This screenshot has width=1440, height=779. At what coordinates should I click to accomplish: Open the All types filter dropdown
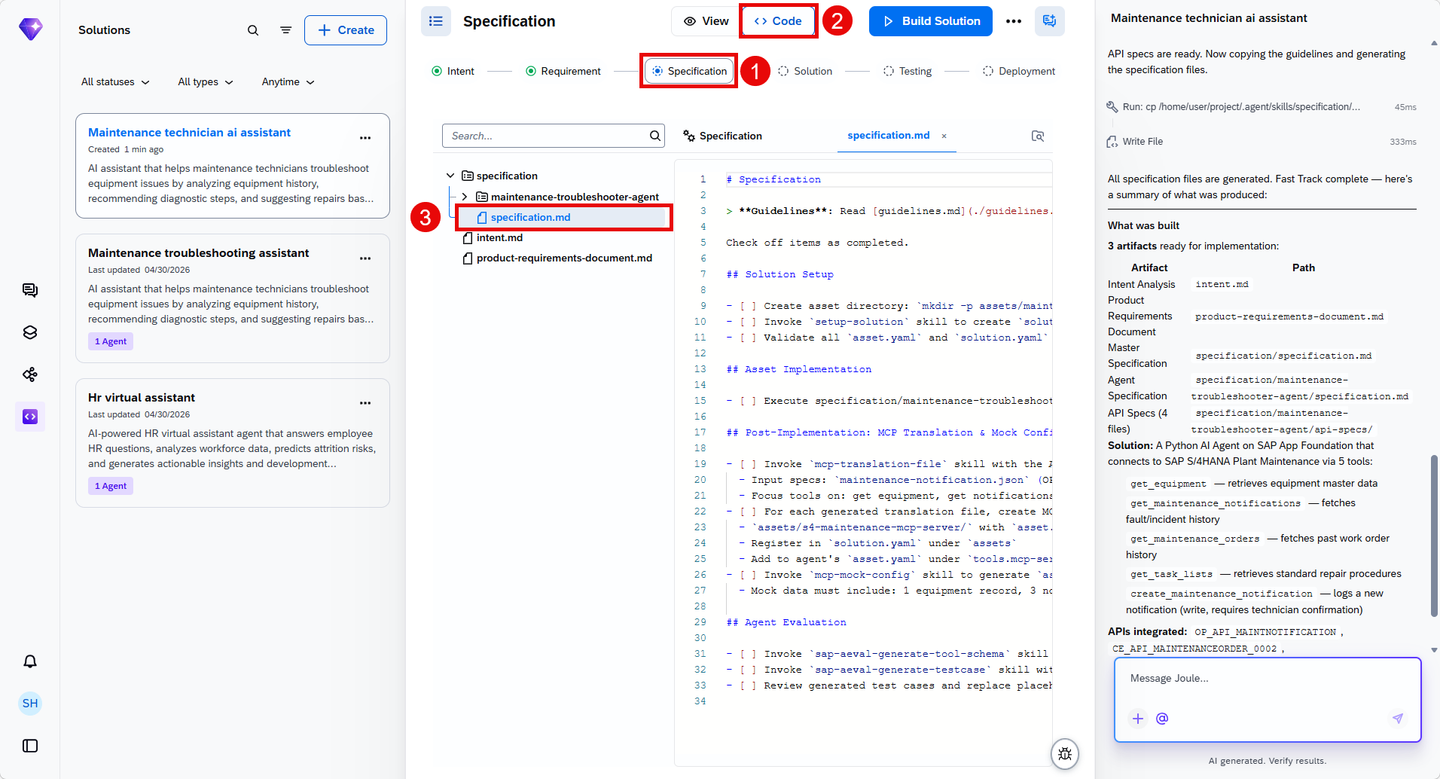pyautogui.click(x=205, y=82)
